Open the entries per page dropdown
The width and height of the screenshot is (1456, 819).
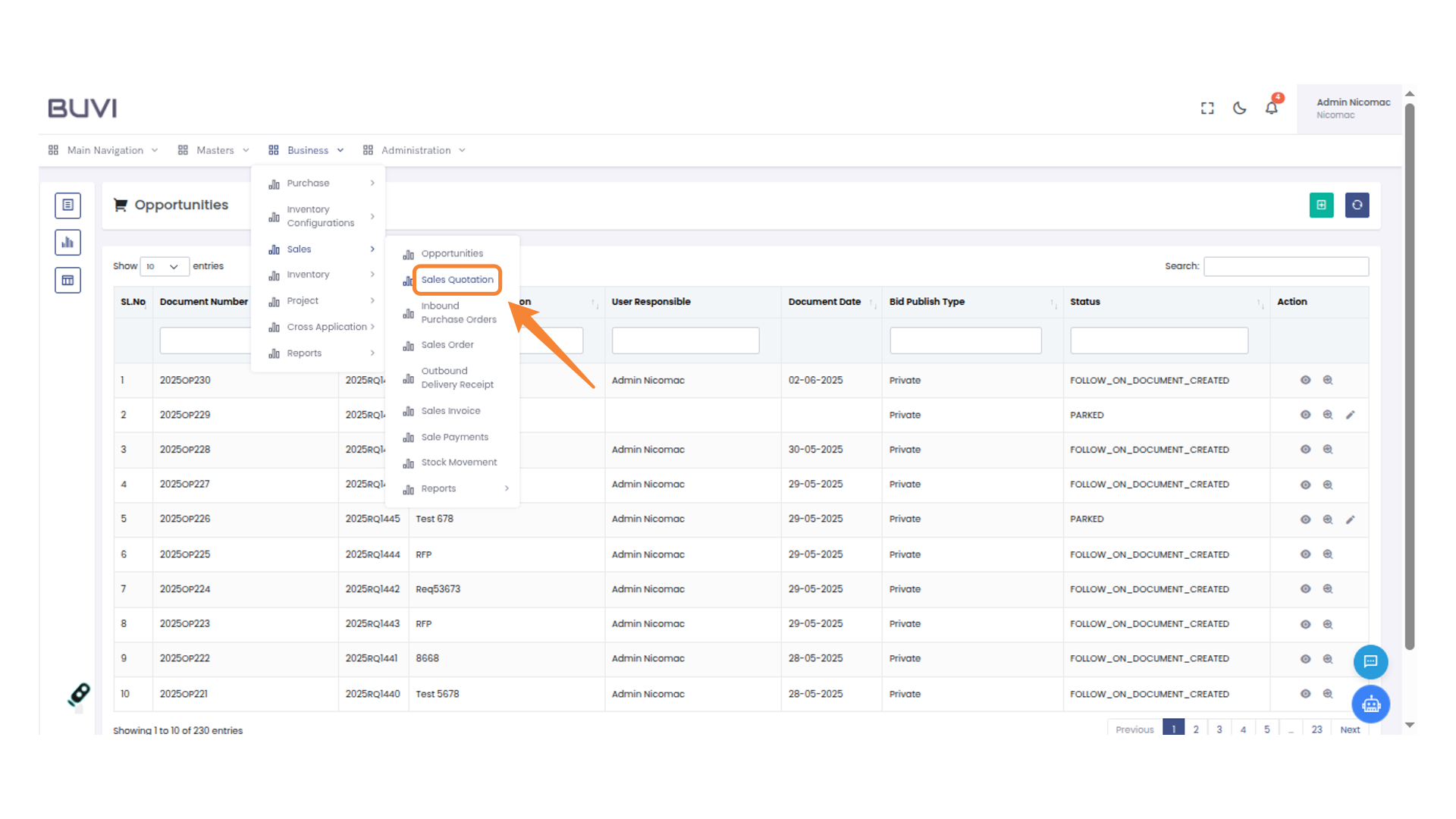[164, 266]
